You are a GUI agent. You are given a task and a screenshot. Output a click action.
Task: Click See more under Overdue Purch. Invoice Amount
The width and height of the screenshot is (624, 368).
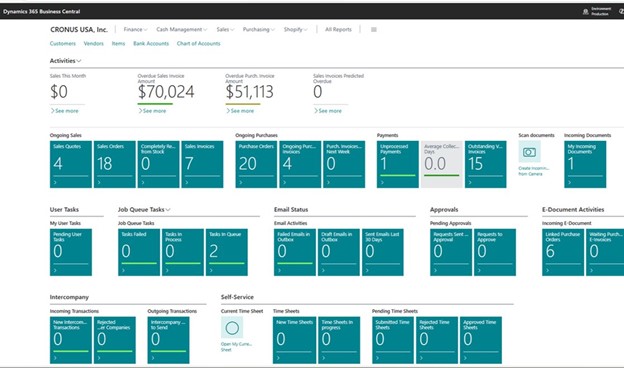coord(240,111)
